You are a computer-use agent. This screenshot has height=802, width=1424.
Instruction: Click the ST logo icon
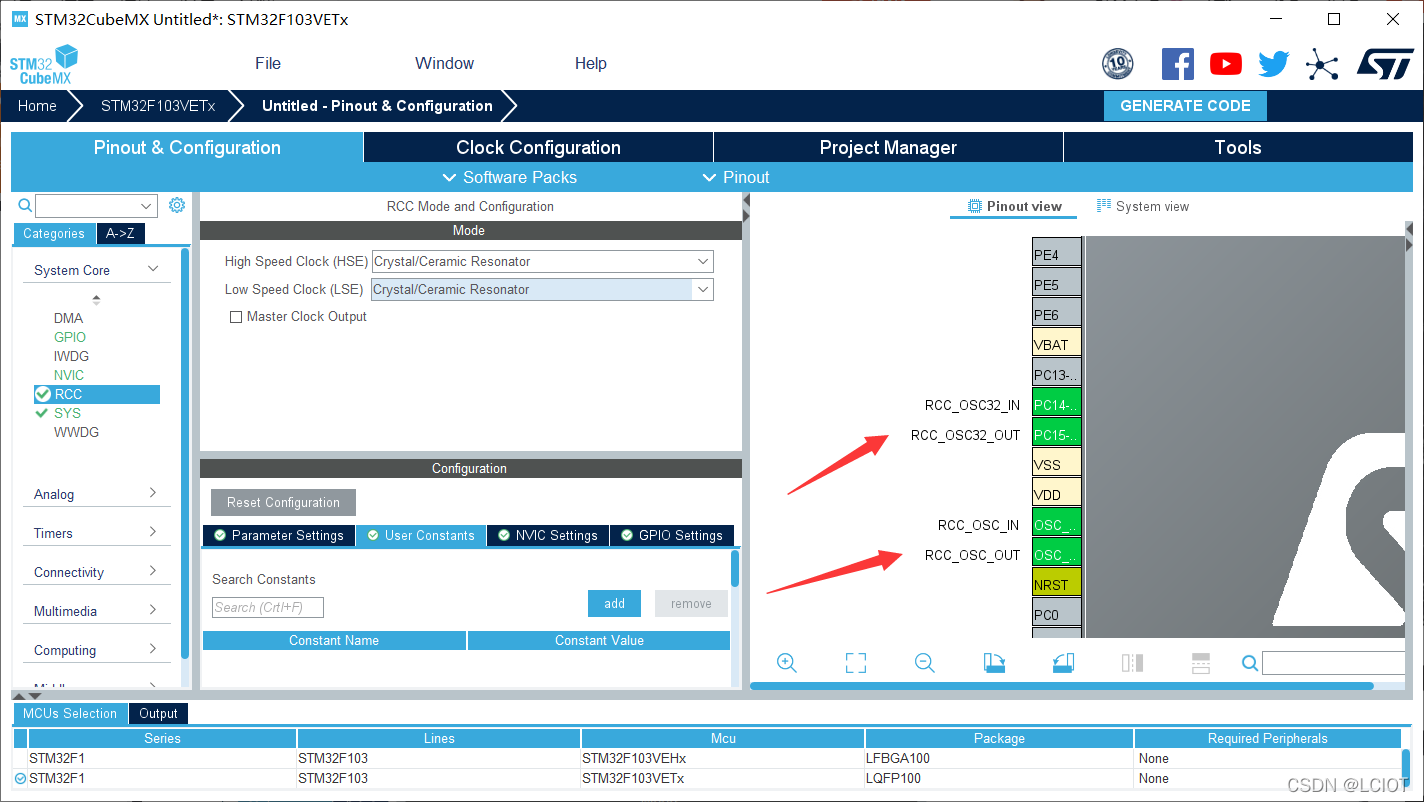point(1385,64)
